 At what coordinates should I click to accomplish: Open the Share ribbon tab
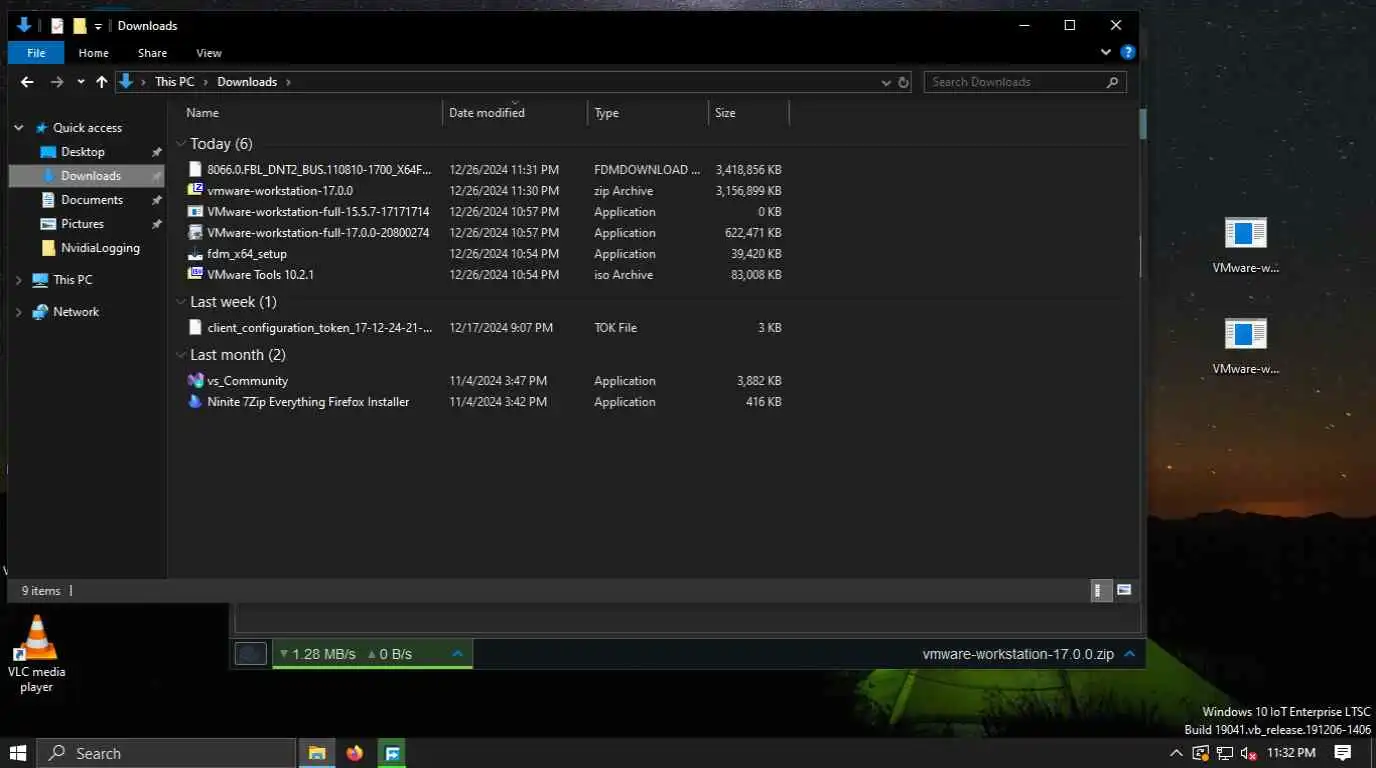(153, 53)
